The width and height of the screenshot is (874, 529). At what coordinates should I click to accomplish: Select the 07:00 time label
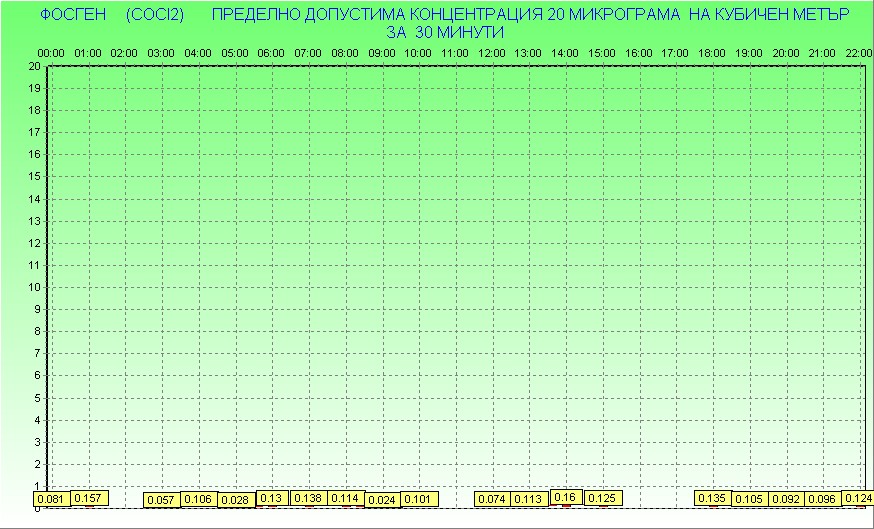[x=308, y=54]
